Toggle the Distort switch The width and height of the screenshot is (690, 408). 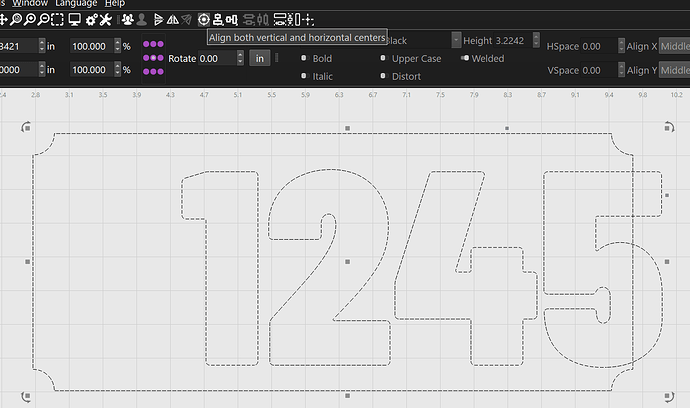[383, 76]
